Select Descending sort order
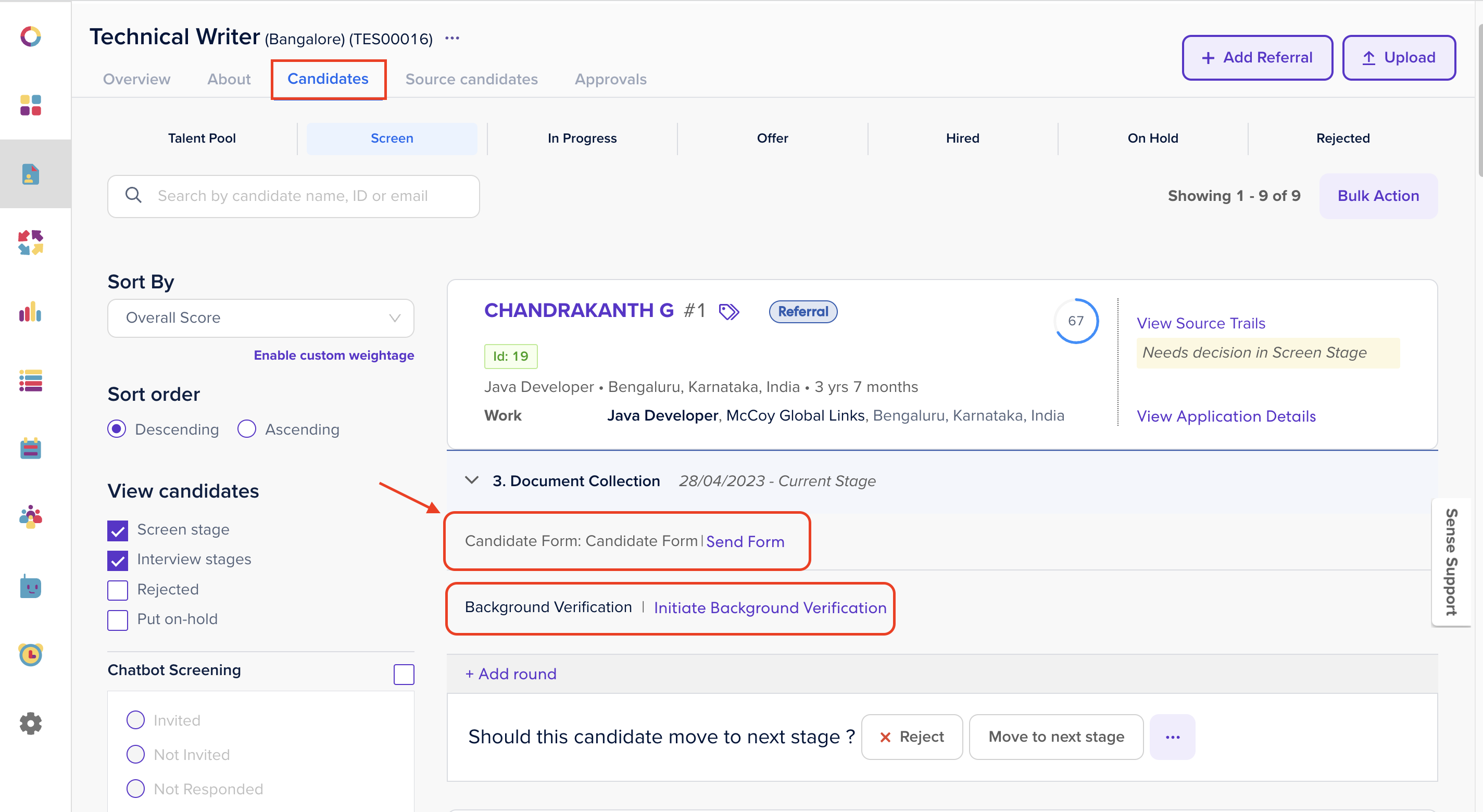This screenshot has height=812, width=1483. tap(117, 429)
